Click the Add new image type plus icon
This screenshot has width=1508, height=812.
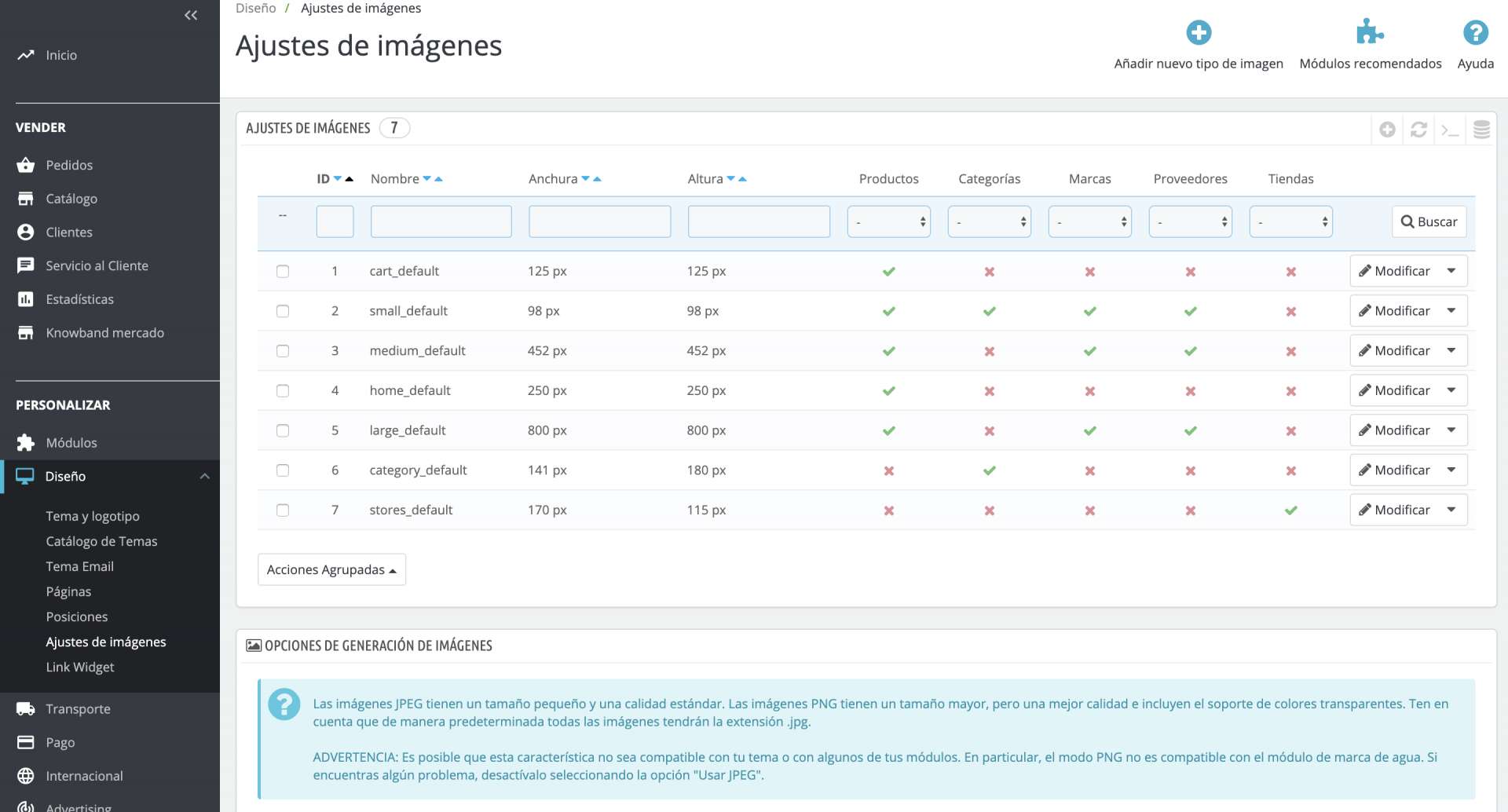1198,33
